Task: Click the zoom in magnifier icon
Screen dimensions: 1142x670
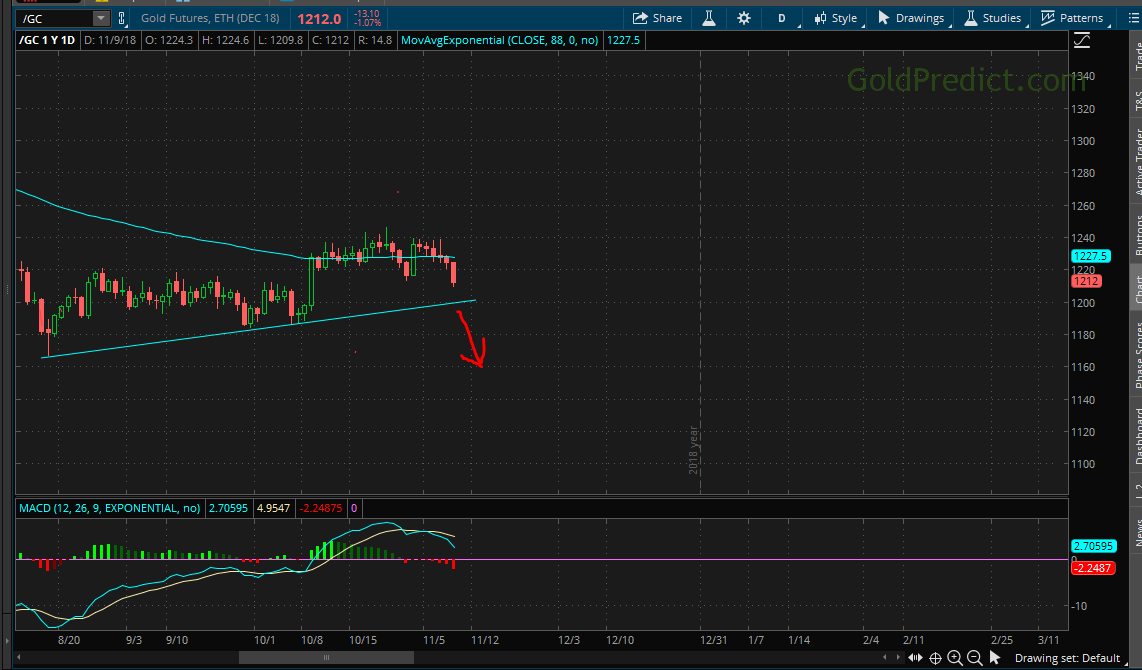Action: pos(955,657)
